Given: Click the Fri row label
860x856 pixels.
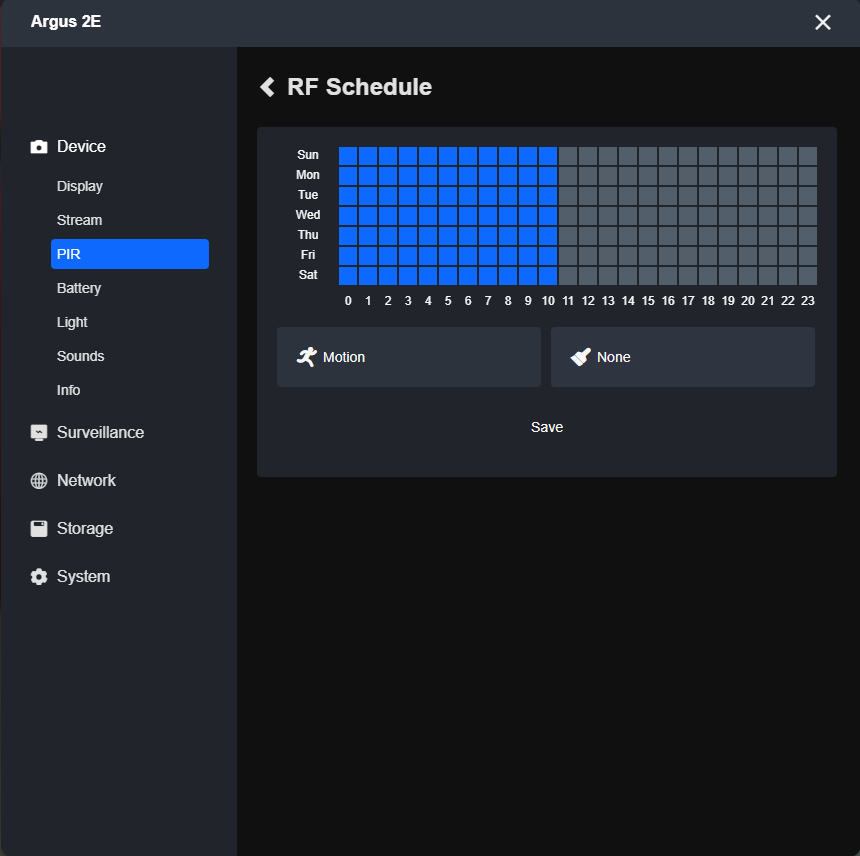Looking at the screenshot, I should coord(308,255).
